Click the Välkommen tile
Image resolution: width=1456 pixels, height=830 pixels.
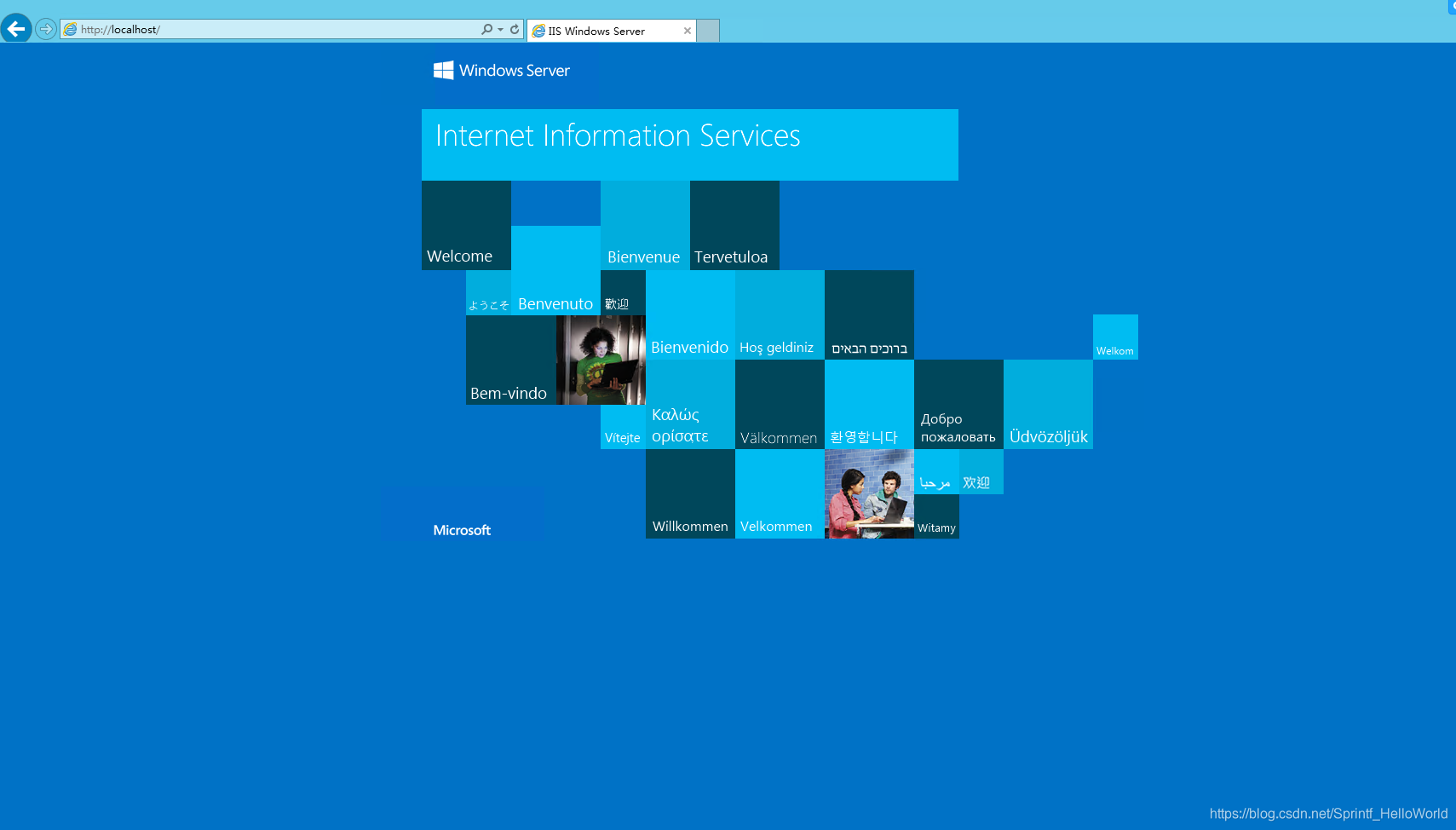pos(780,404)
